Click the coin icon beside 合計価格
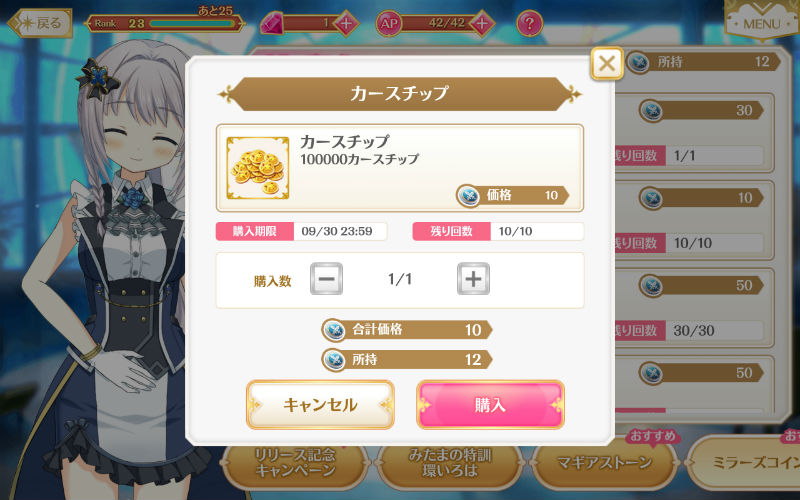Viewport: 800px width, 500px height. [x=335, y=330]
